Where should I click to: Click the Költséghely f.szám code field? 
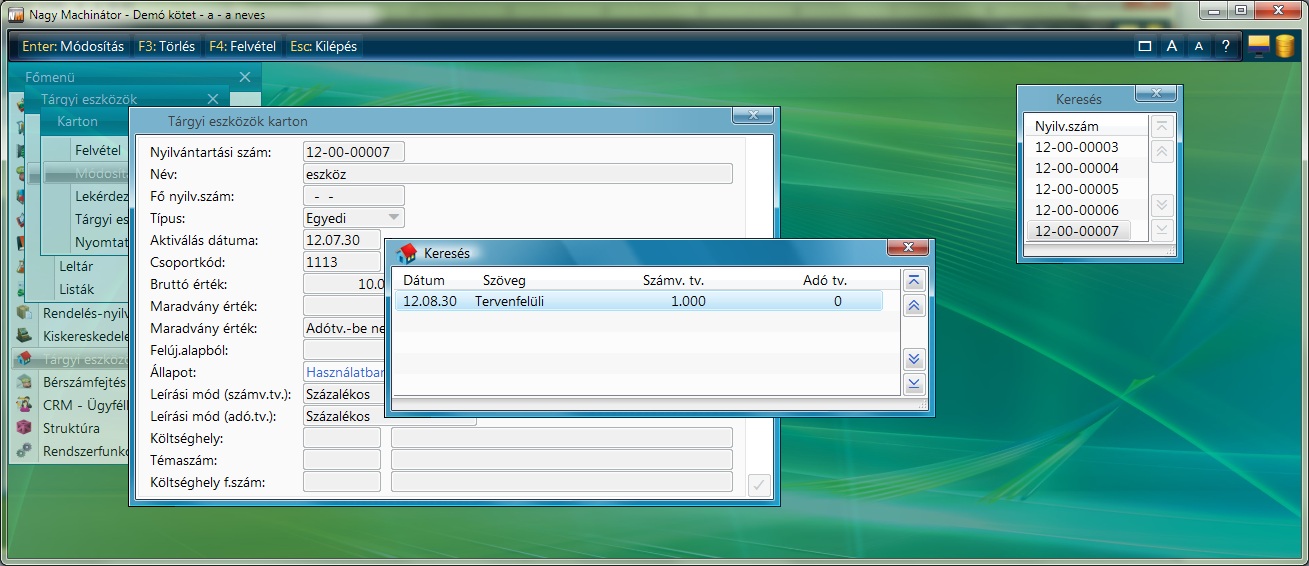pos(341,482)
